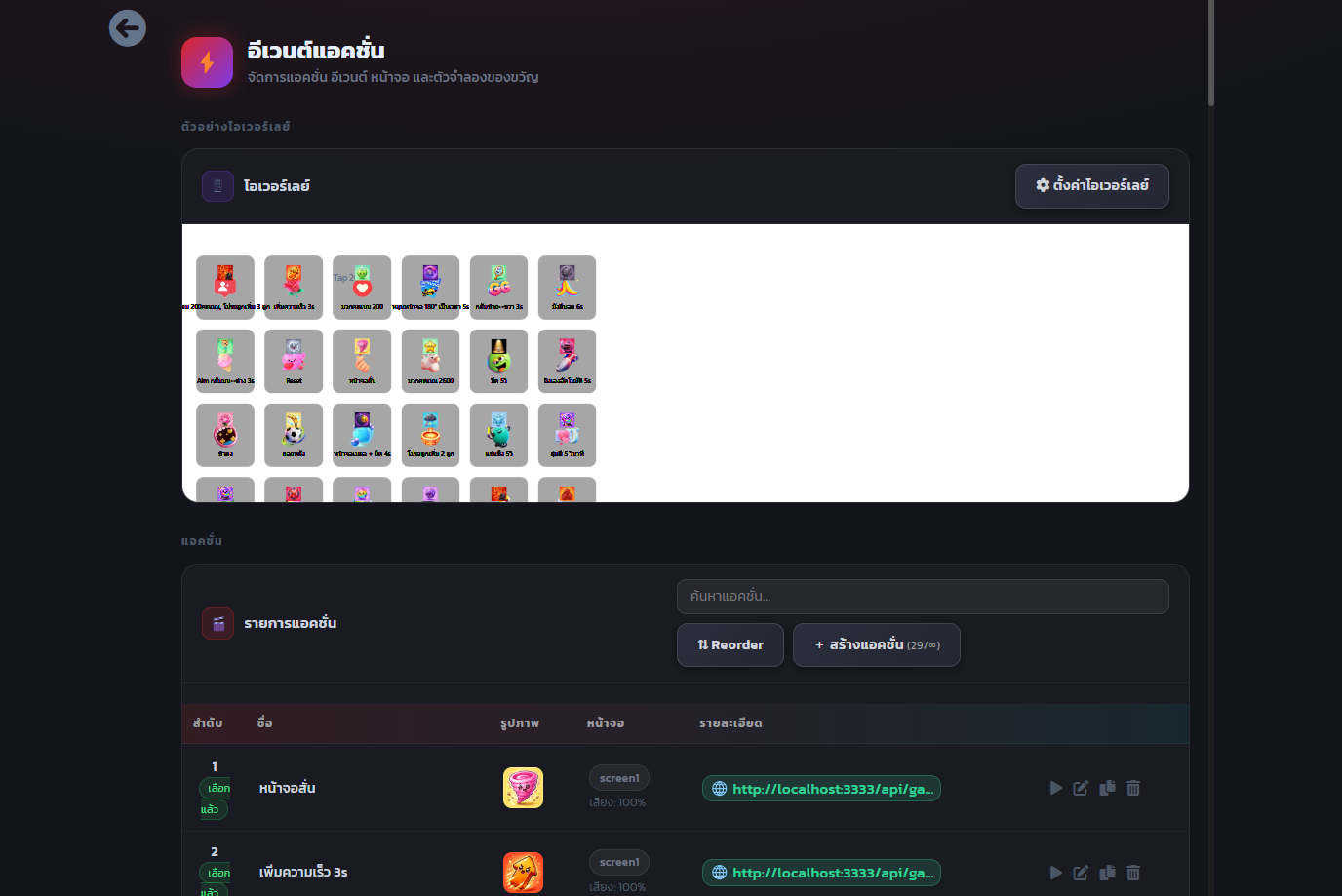Viewport: 1342px width, 896px height.
Task: Click the banana overlay tile labeled 6s
Action: click(x=567, y=287)
